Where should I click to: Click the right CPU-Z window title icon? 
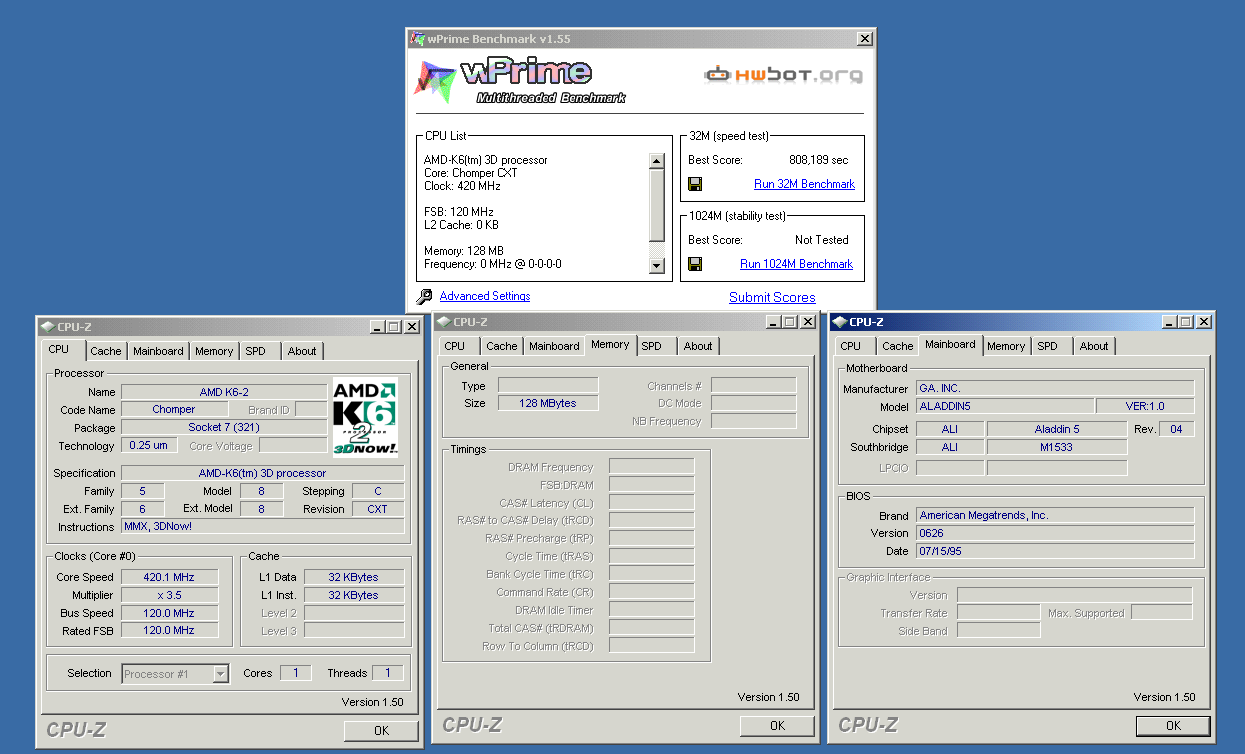click(839, 322)
